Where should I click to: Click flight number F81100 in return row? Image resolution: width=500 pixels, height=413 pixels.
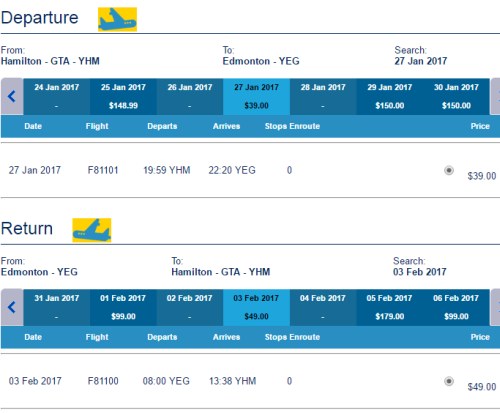103,381
